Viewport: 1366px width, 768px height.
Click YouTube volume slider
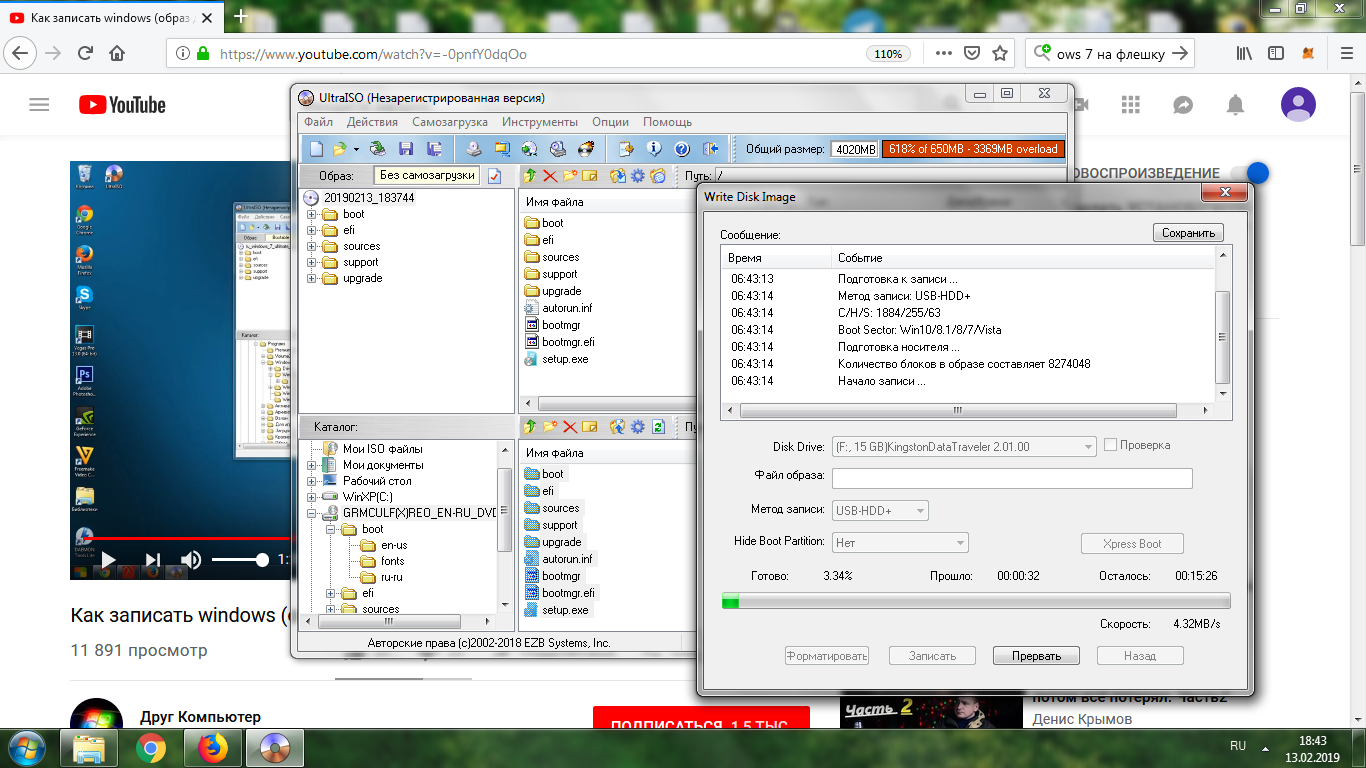tap(240, 560)
